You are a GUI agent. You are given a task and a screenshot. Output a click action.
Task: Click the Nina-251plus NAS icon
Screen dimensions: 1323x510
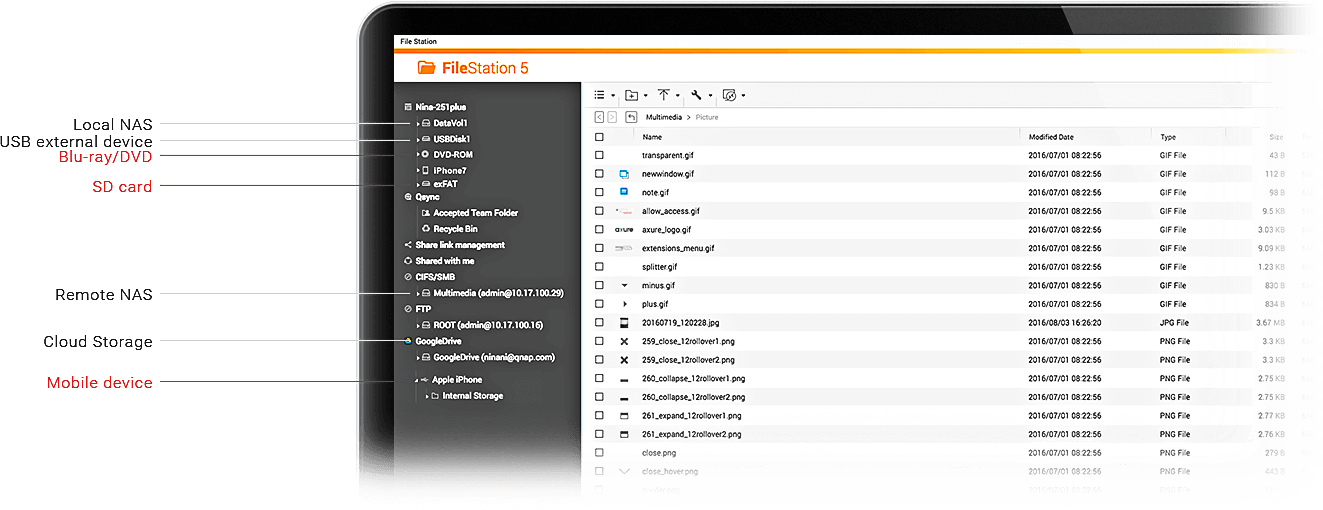pyautogui.click(x=408, y=107)
